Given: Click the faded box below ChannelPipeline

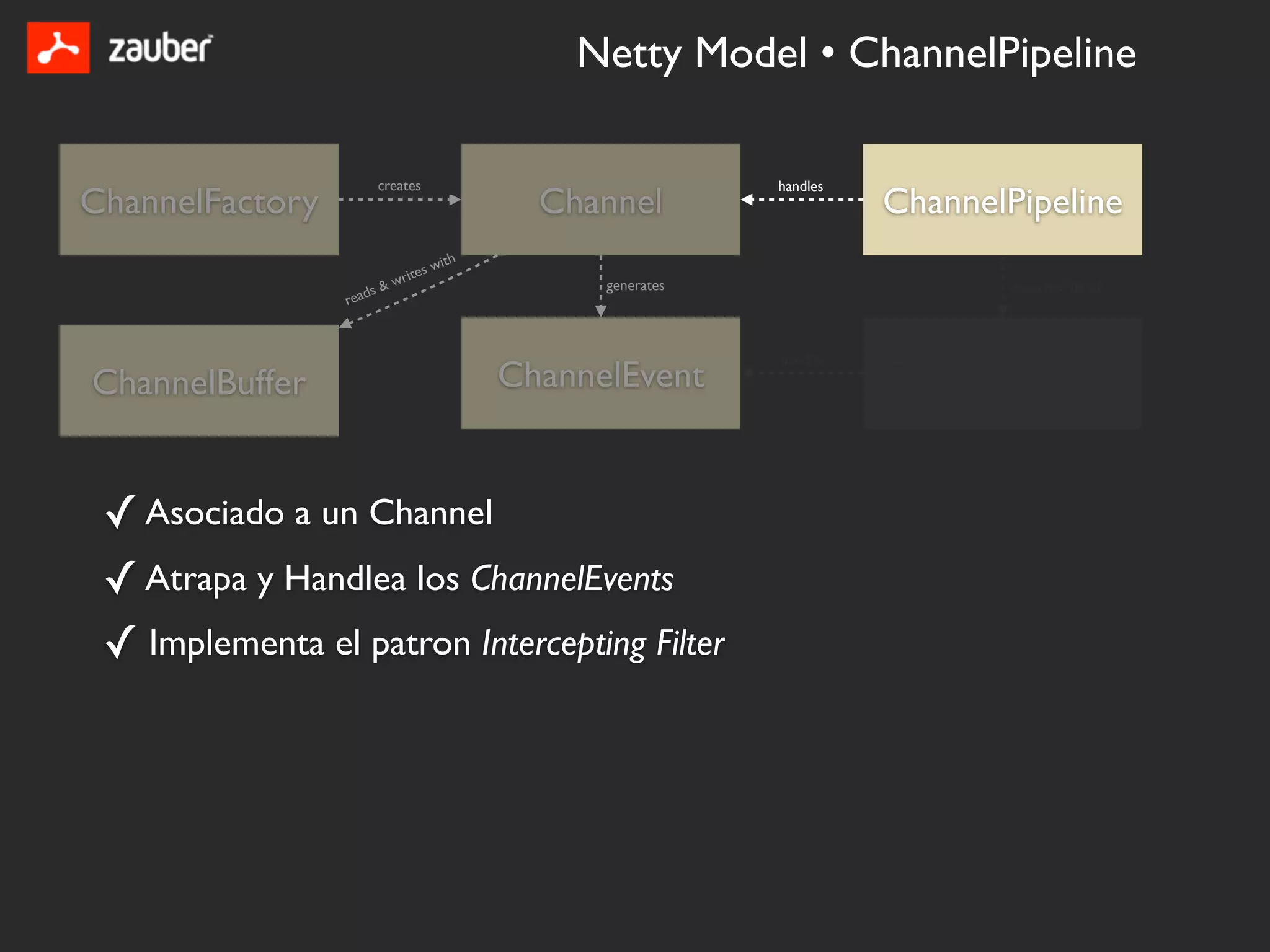Looking at the screenshot, I should (x=1002, y=373).
